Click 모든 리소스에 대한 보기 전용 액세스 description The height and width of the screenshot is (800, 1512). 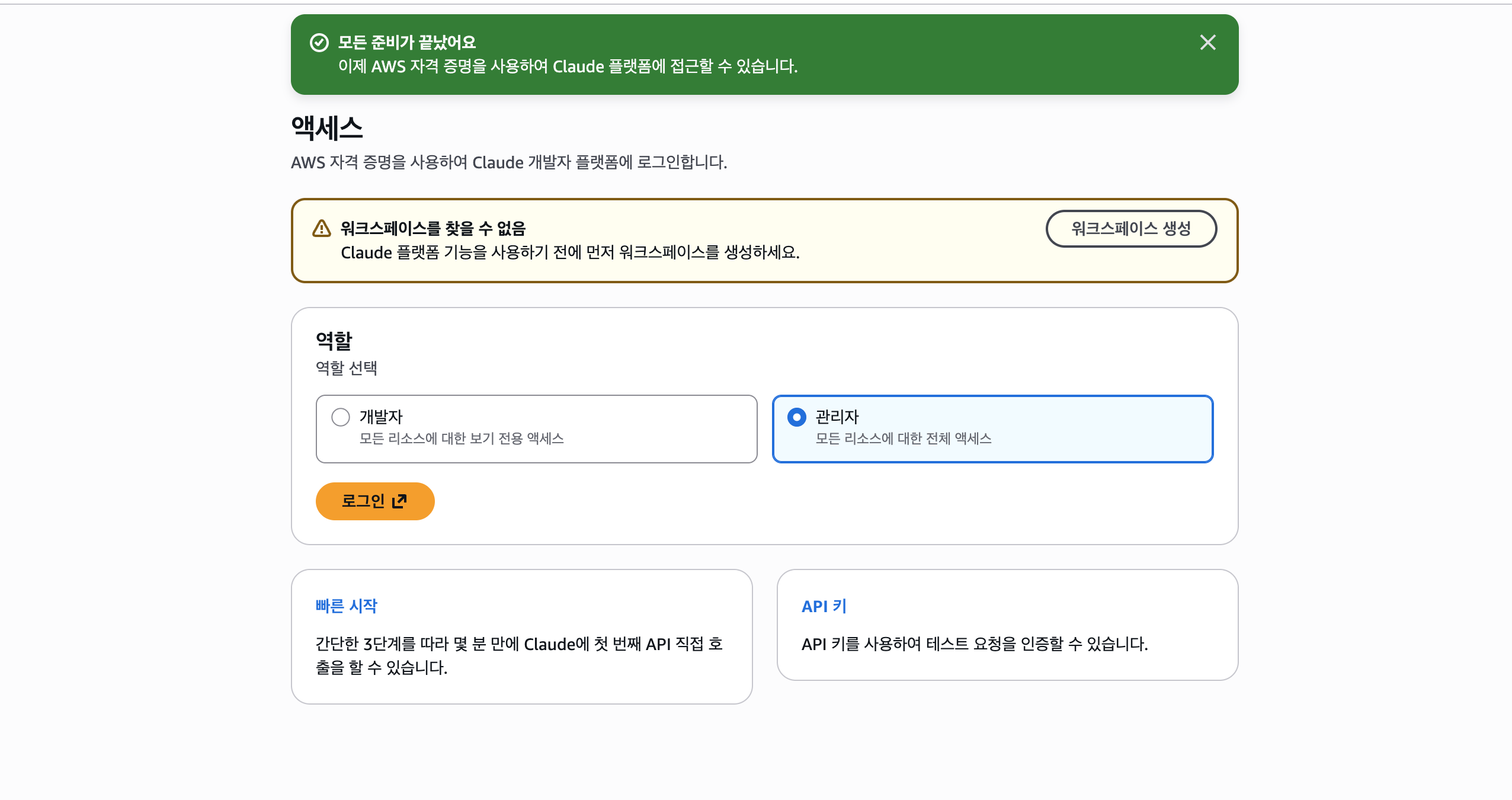click(x=462, y=439)
